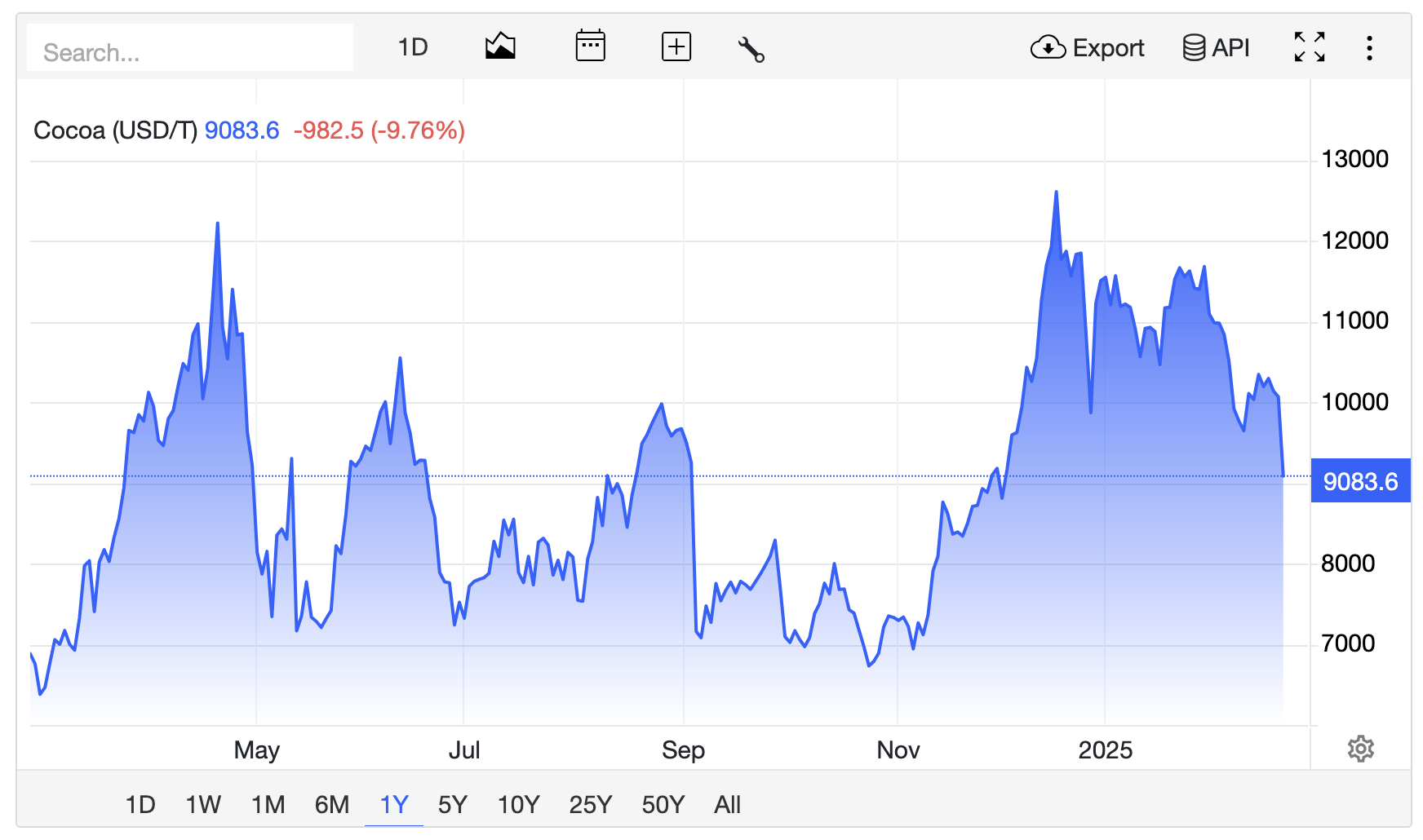Screen dimensions: 1423x840
Task: Select the 6M range tab
Action: pyautogui.click(x=332, y=805)
